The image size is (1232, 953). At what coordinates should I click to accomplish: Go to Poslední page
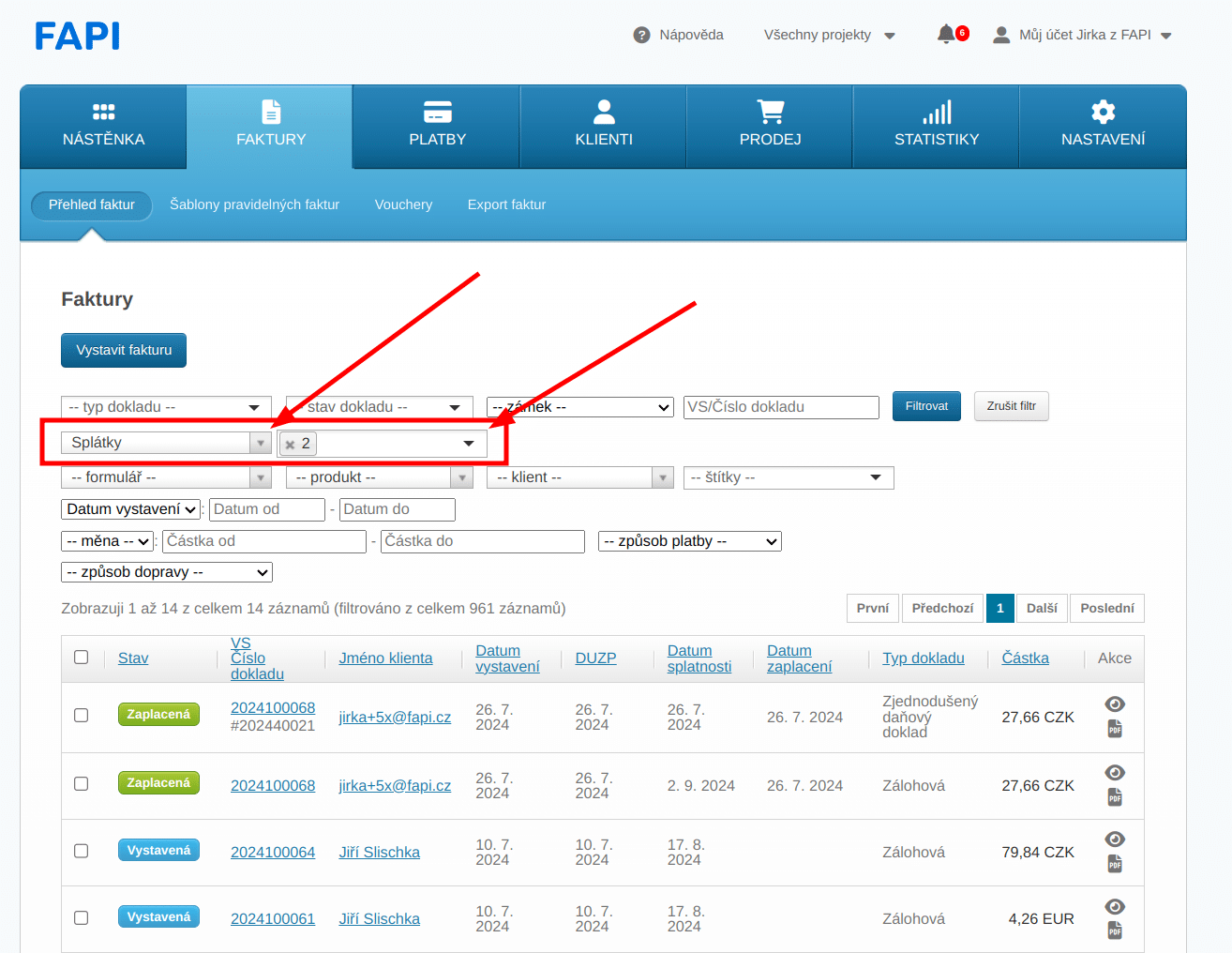tap(1107, 608)
